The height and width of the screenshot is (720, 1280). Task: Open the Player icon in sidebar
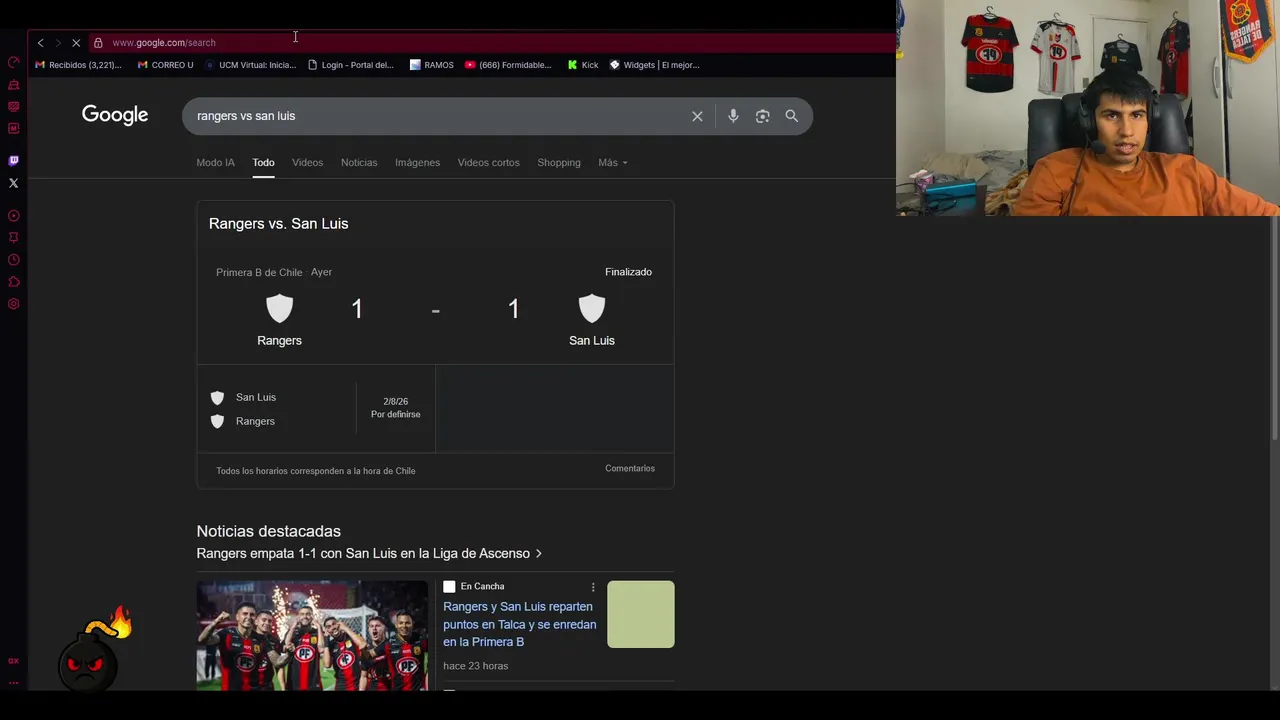click(14, 216)
